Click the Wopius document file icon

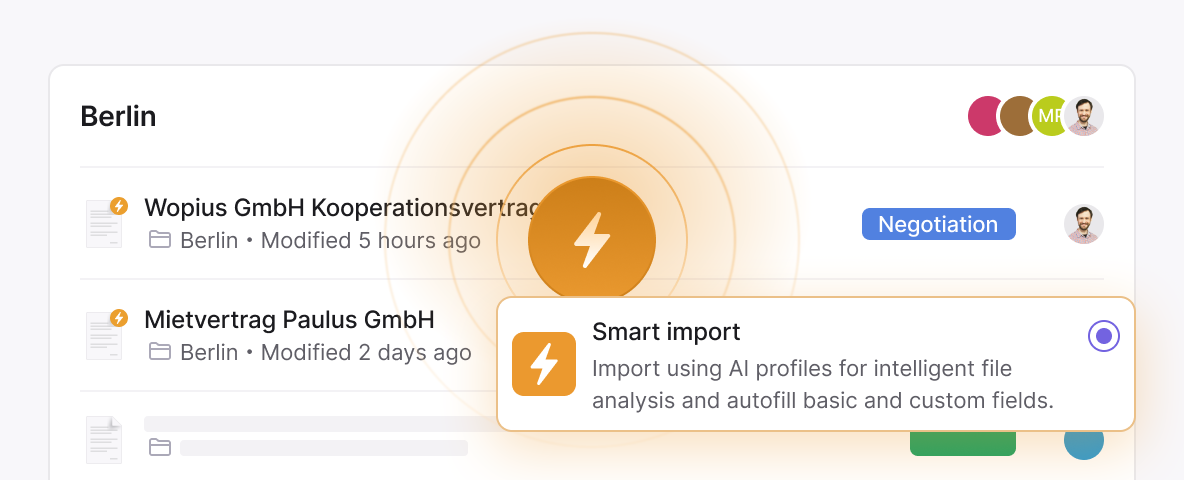pyautogui.click(x=105, y=223)
